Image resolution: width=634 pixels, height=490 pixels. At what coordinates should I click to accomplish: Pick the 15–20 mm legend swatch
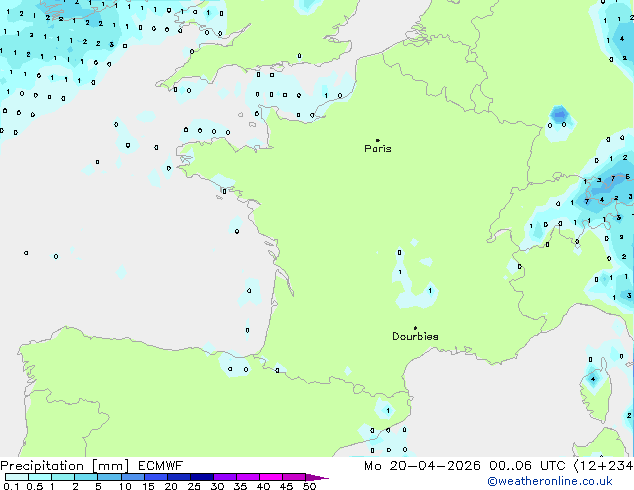(x=156, y=477)
